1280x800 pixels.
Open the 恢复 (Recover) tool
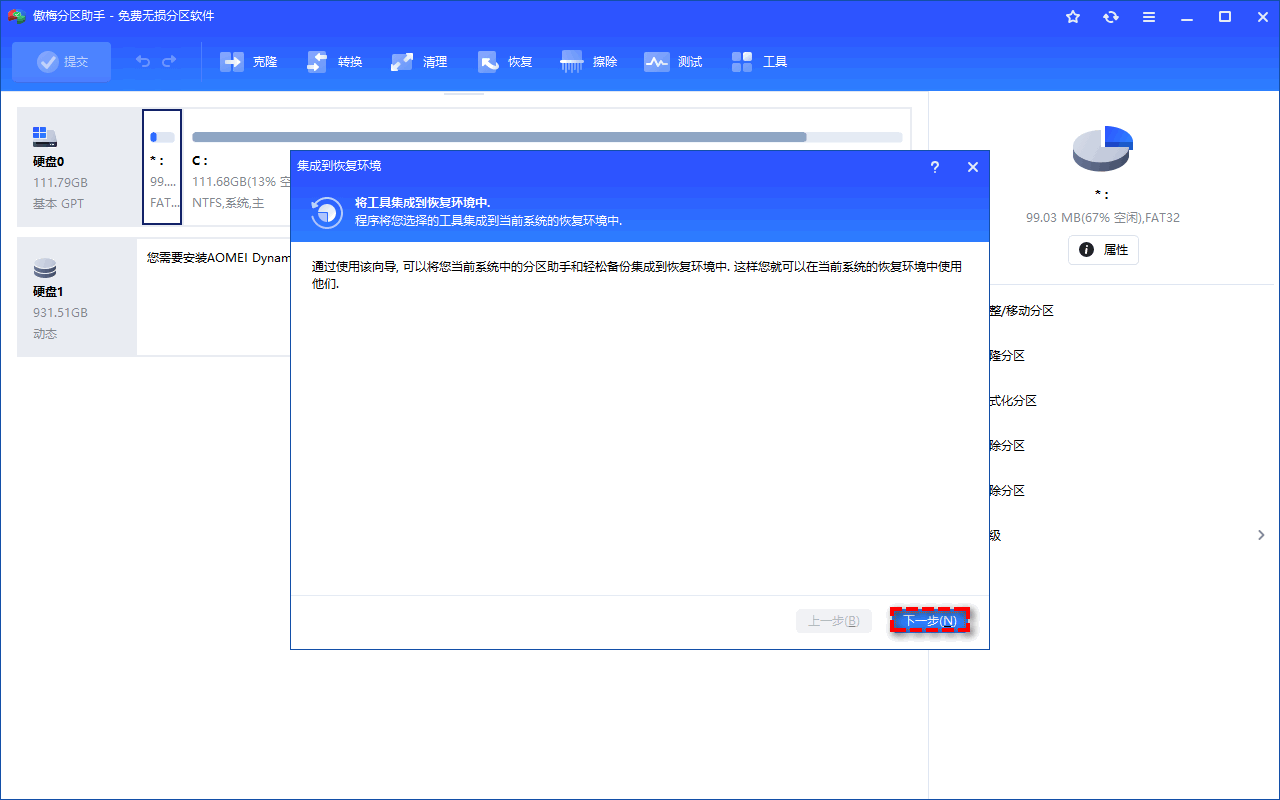tap(504, 61)
